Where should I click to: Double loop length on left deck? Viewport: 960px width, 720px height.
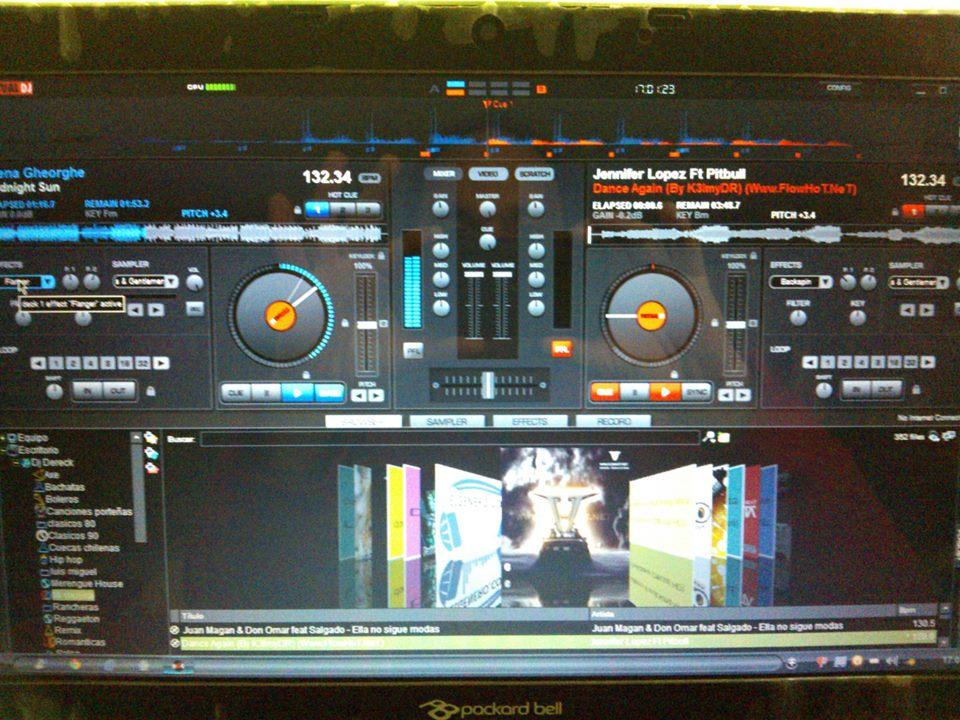coord(161,364)
